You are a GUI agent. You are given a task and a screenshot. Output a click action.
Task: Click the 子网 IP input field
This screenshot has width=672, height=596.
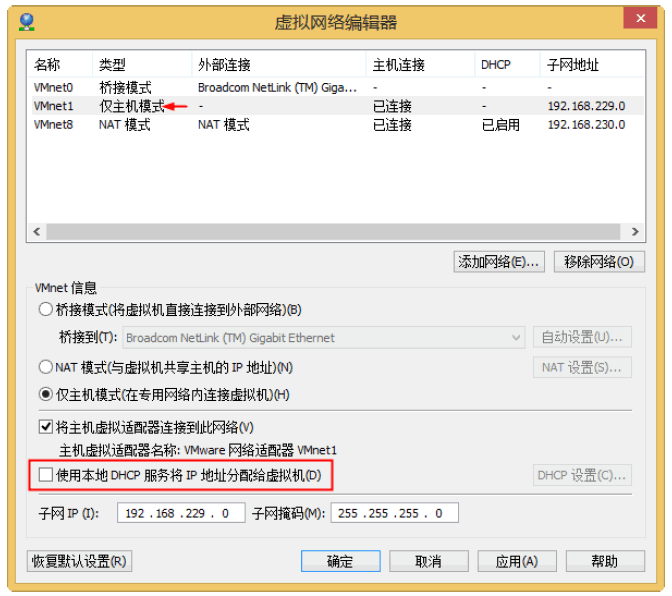181,513
